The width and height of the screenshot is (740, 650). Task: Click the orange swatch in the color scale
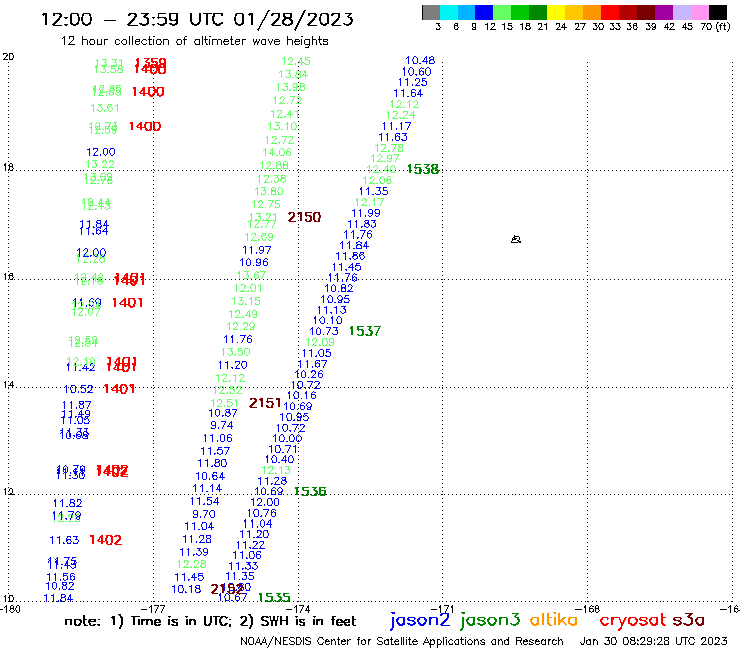[592, 12]
